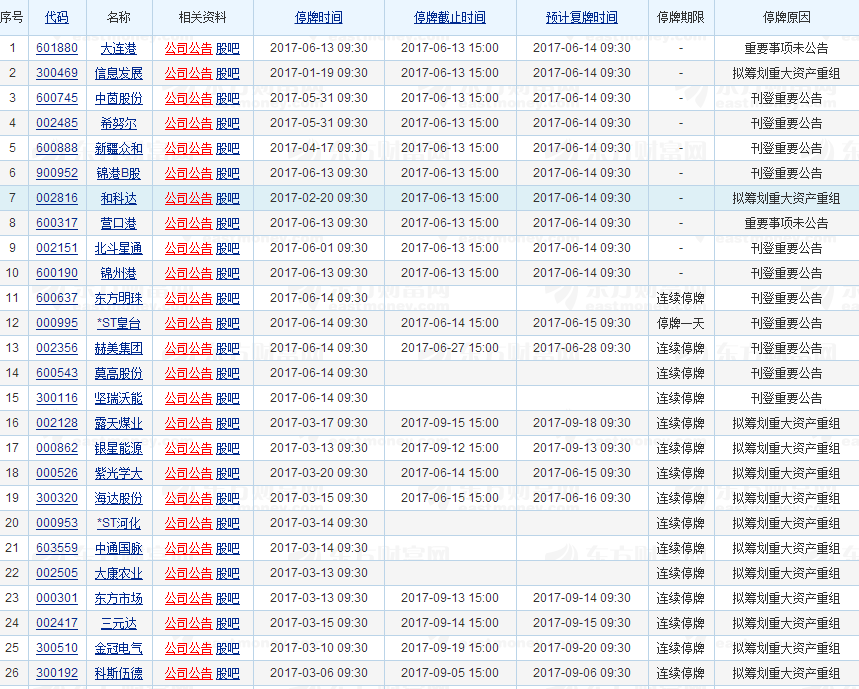Open 股吧 for 大康农业 row
This screenshot has width=859, height=689.
(x=227, y=573)
